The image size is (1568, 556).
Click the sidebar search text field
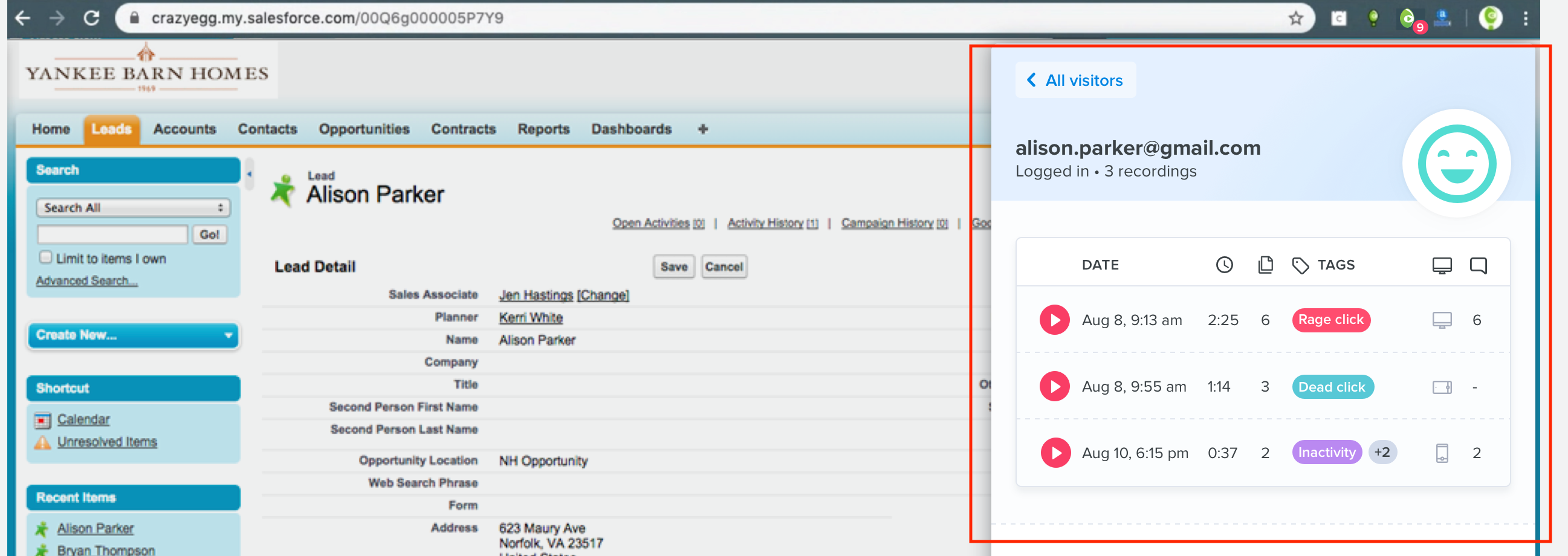[112, 235]
